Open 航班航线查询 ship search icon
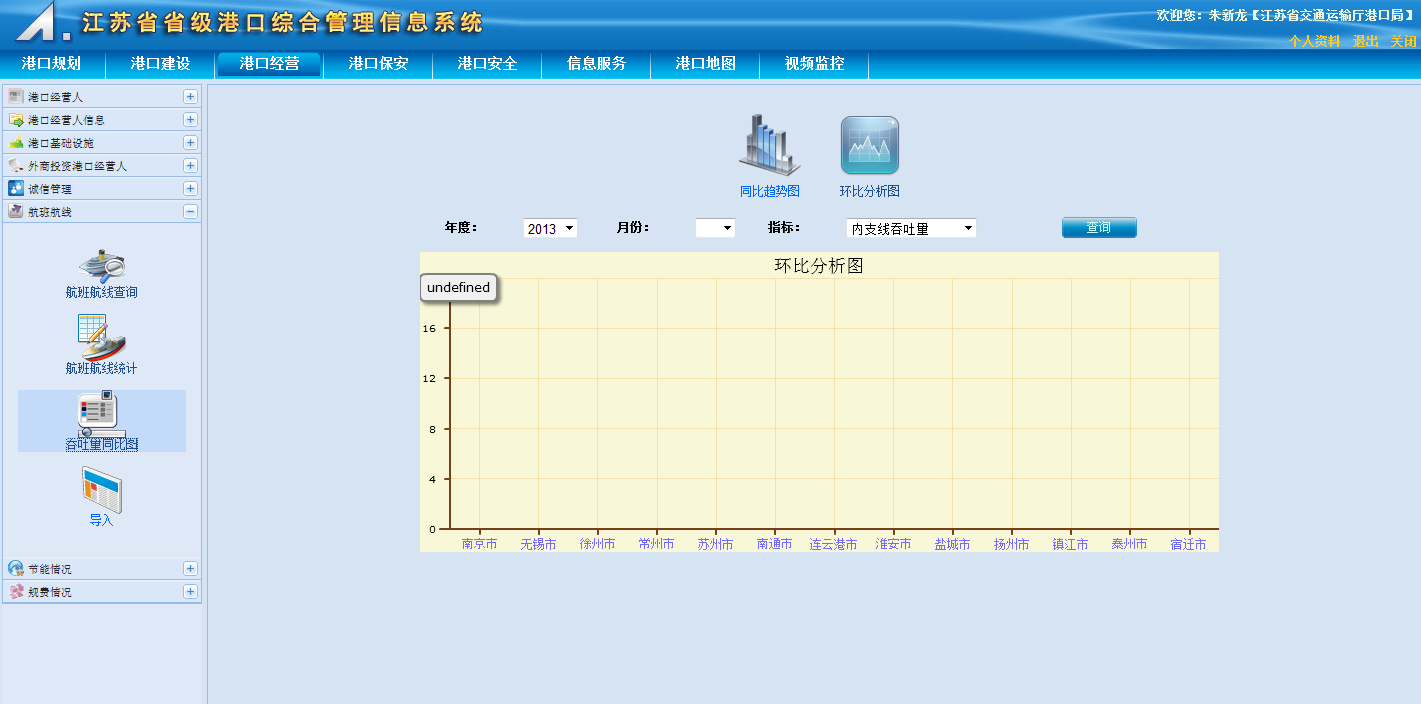 click(101, 266)
